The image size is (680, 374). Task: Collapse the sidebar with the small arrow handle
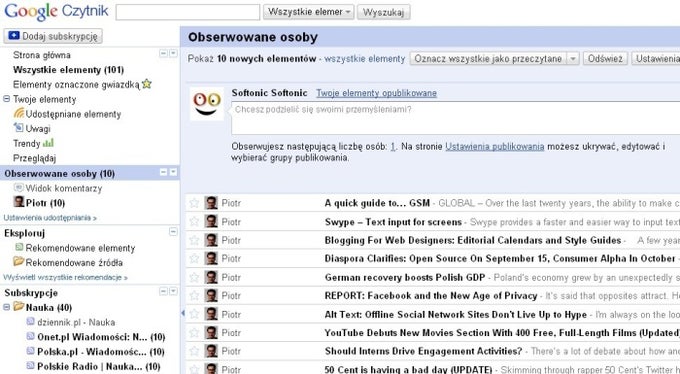tap(183, 313)
